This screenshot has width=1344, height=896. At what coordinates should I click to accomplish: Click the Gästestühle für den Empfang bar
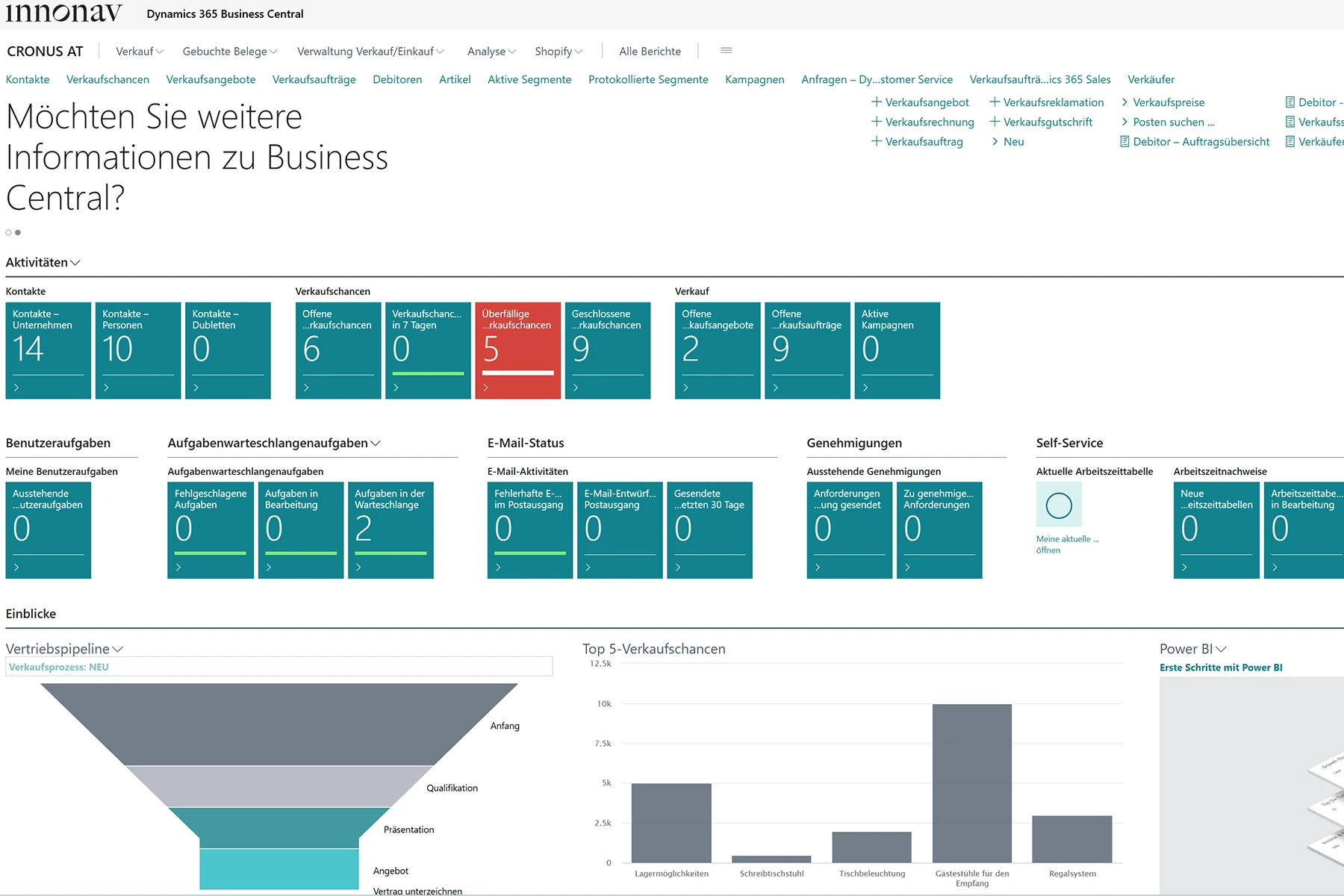coord(971,783)
